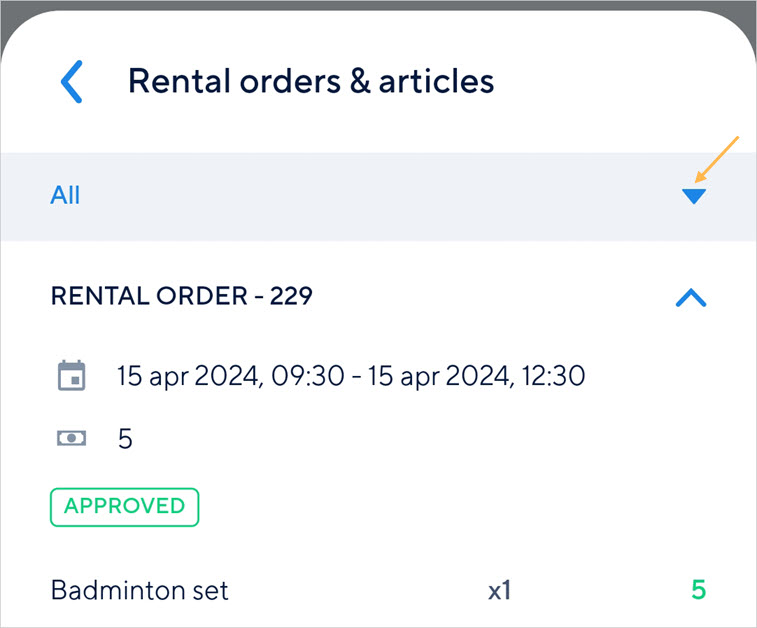Click the orange arrow annotation
This screenshot has width=757, height=628.
pos(718,159)
